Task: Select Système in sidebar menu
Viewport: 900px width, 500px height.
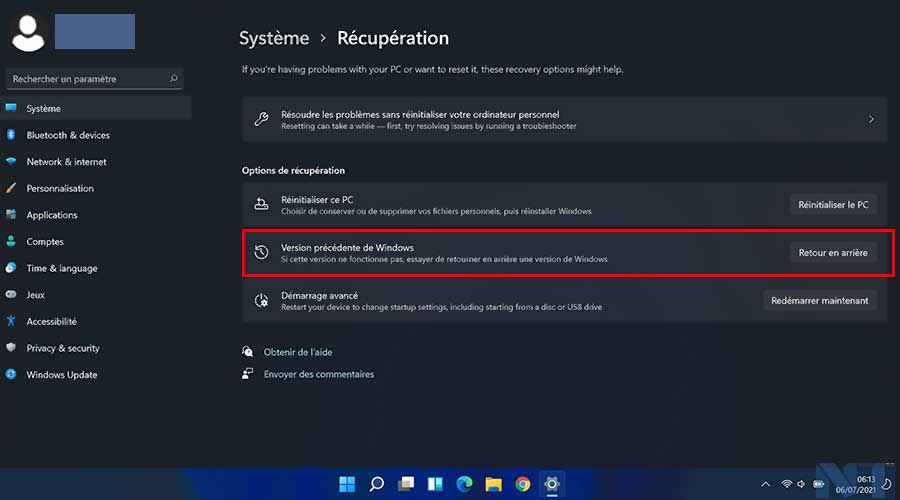Action: click(96, 108)
